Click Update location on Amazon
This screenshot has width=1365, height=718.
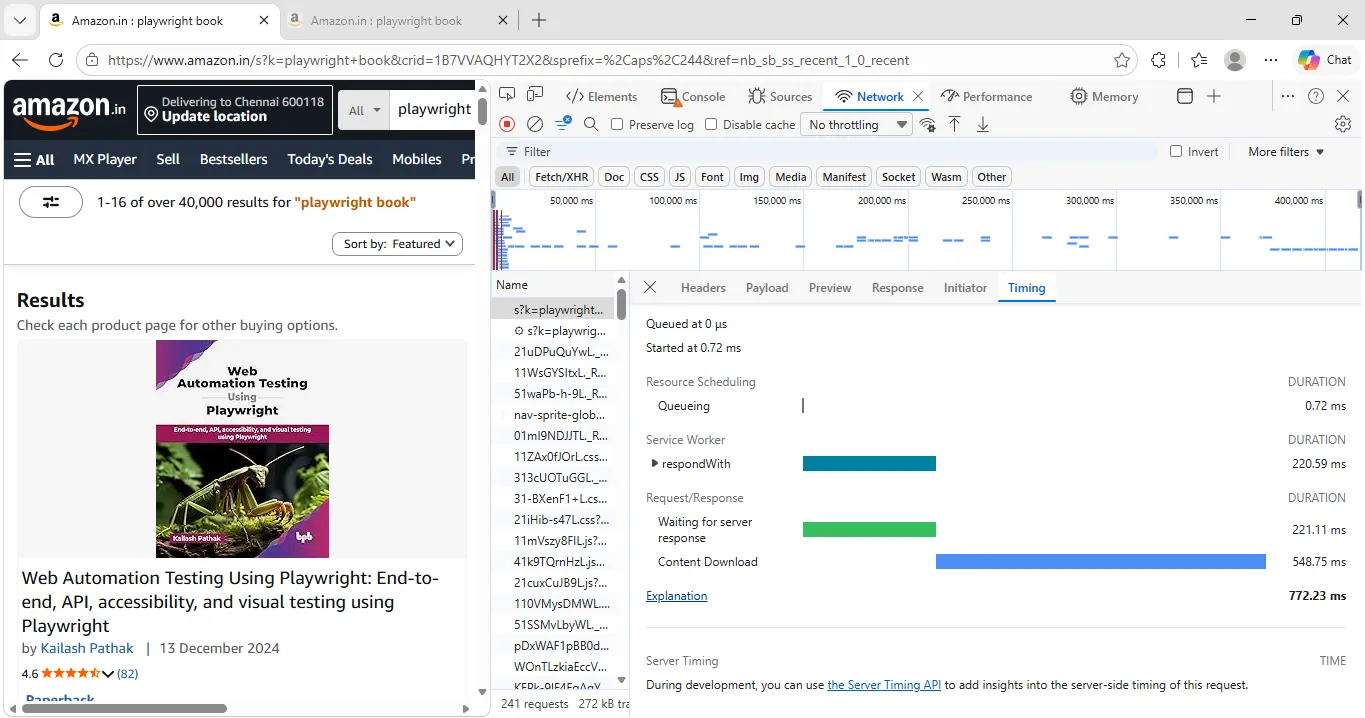point(214,116)
